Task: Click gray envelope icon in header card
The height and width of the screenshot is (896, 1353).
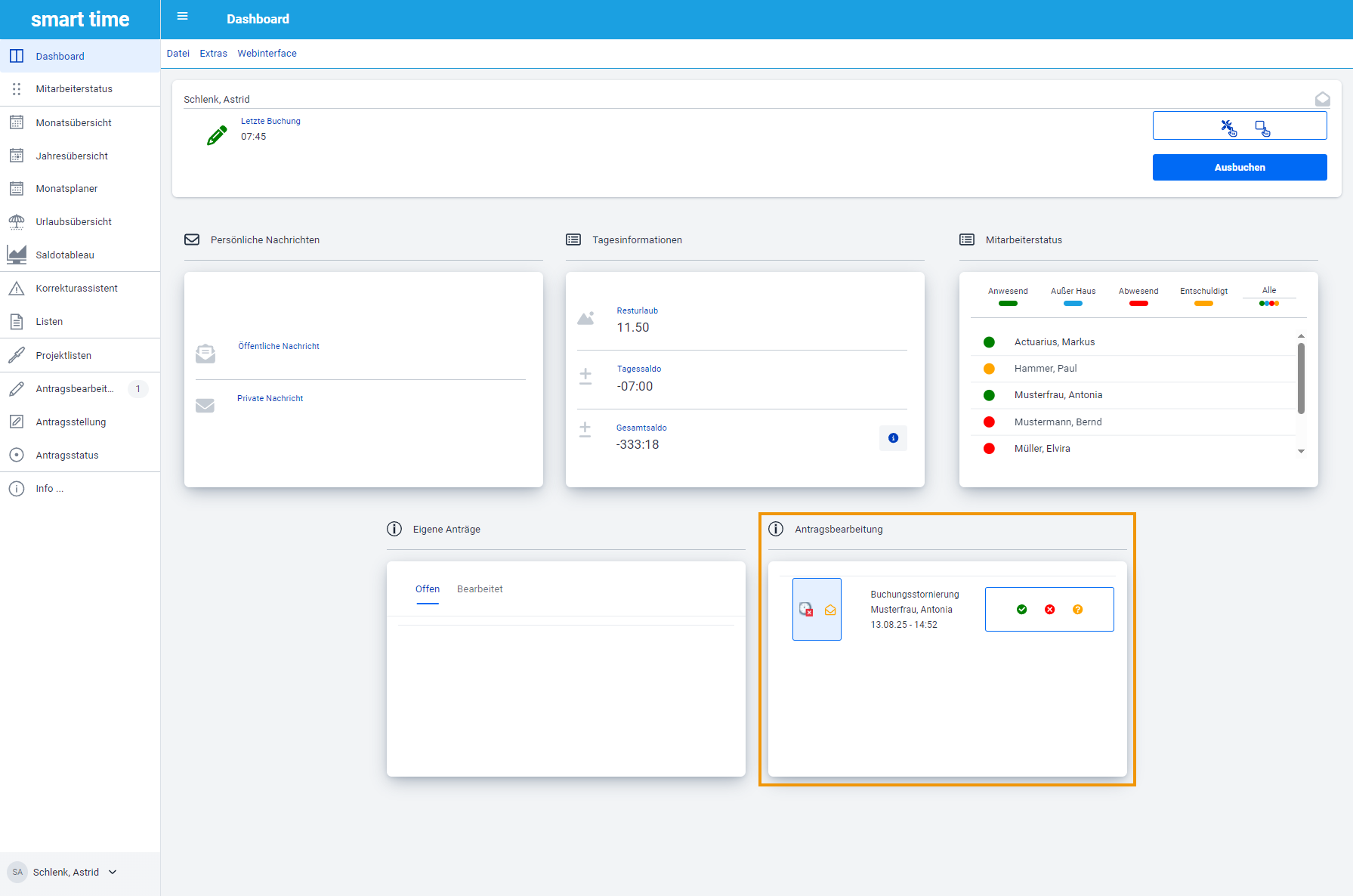Action: click(1322, 99)
